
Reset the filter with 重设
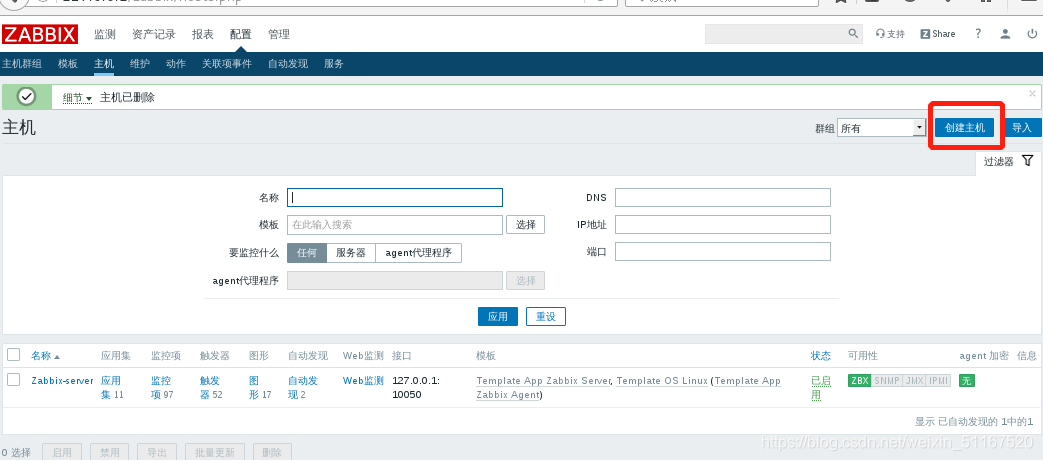click(x=545, y=317)
